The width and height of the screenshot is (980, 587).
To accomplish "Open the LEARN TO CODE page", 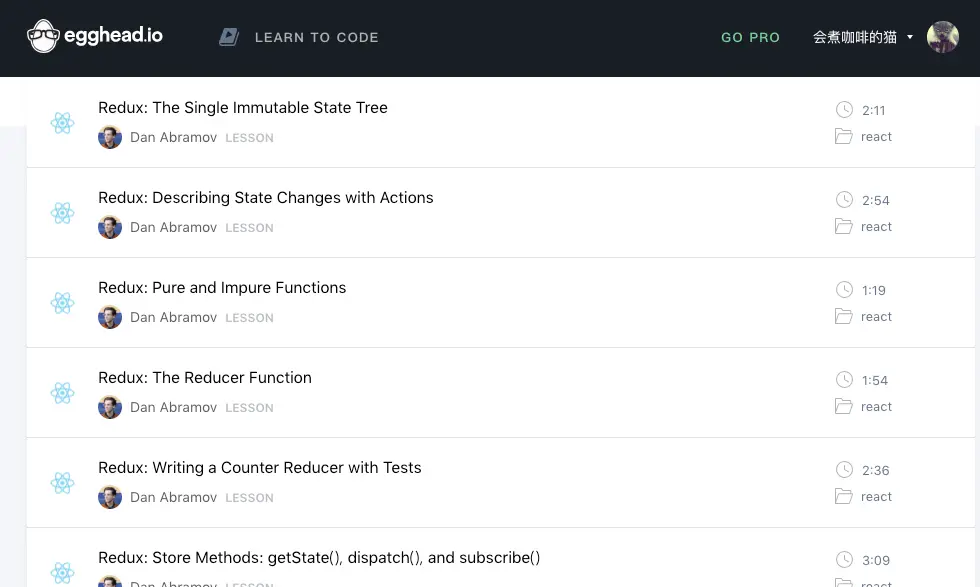I will click(317, 37).
